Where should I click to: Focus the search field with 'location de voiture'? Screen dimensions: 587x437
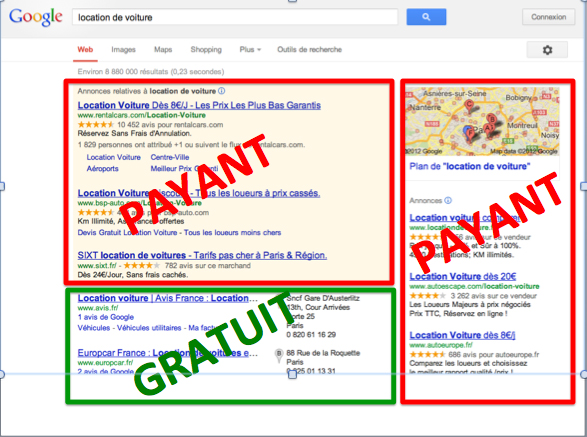tap(235, 17)
